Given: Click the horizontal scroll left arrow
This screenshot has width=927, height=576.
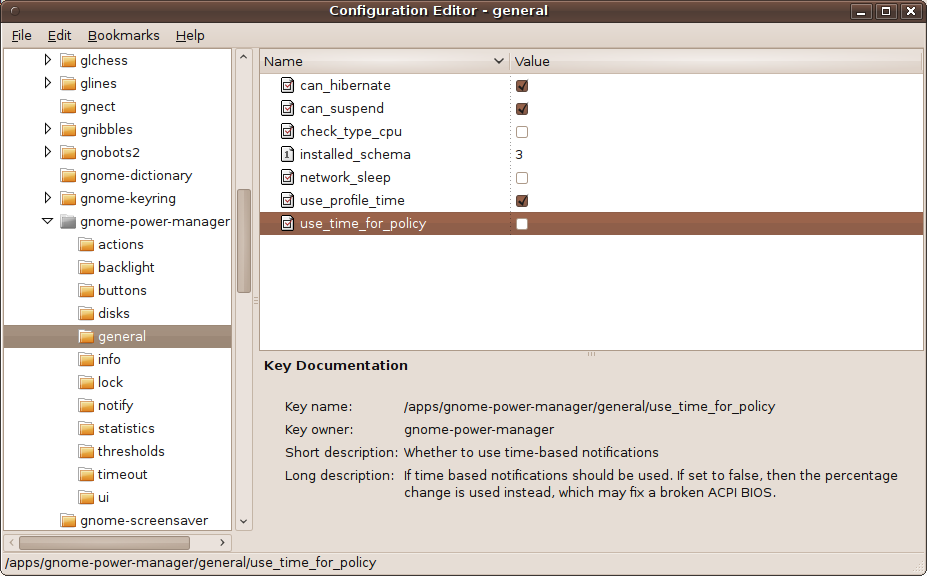Looking at the screenshot, I should [x=11, y=542].
